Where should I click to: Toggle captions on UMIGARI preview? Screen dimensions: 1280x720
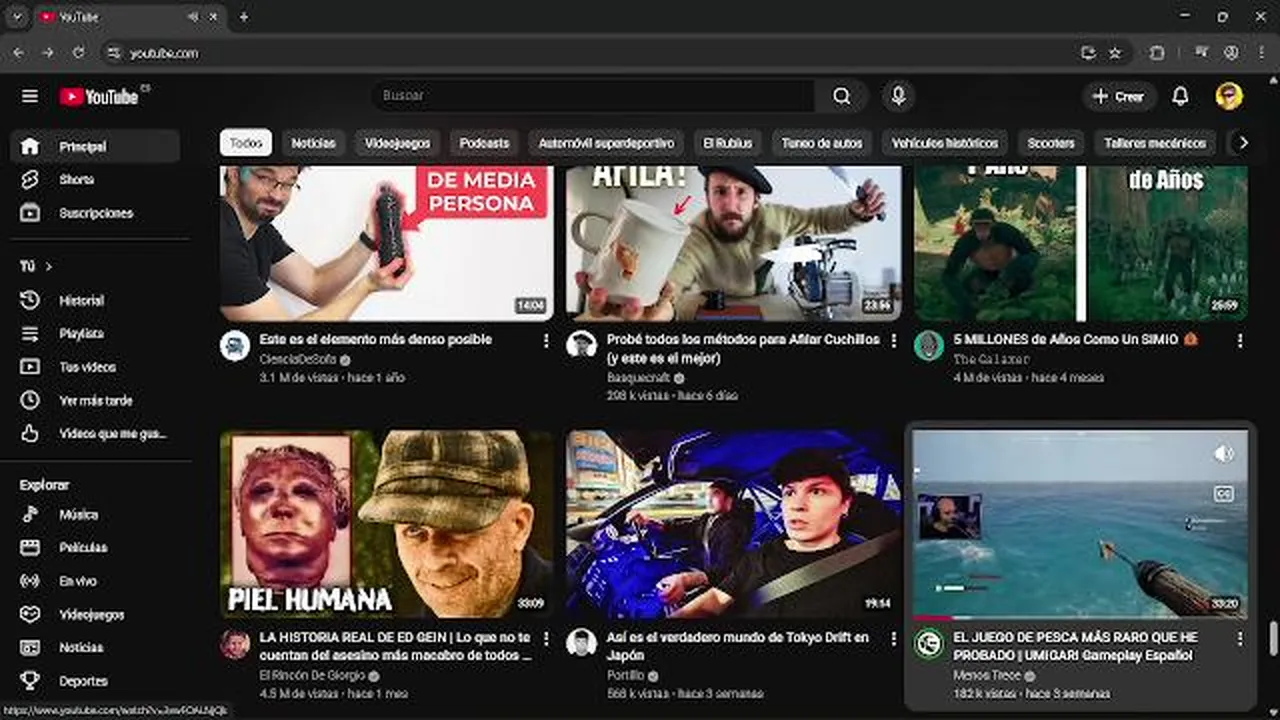[1224, 493]
